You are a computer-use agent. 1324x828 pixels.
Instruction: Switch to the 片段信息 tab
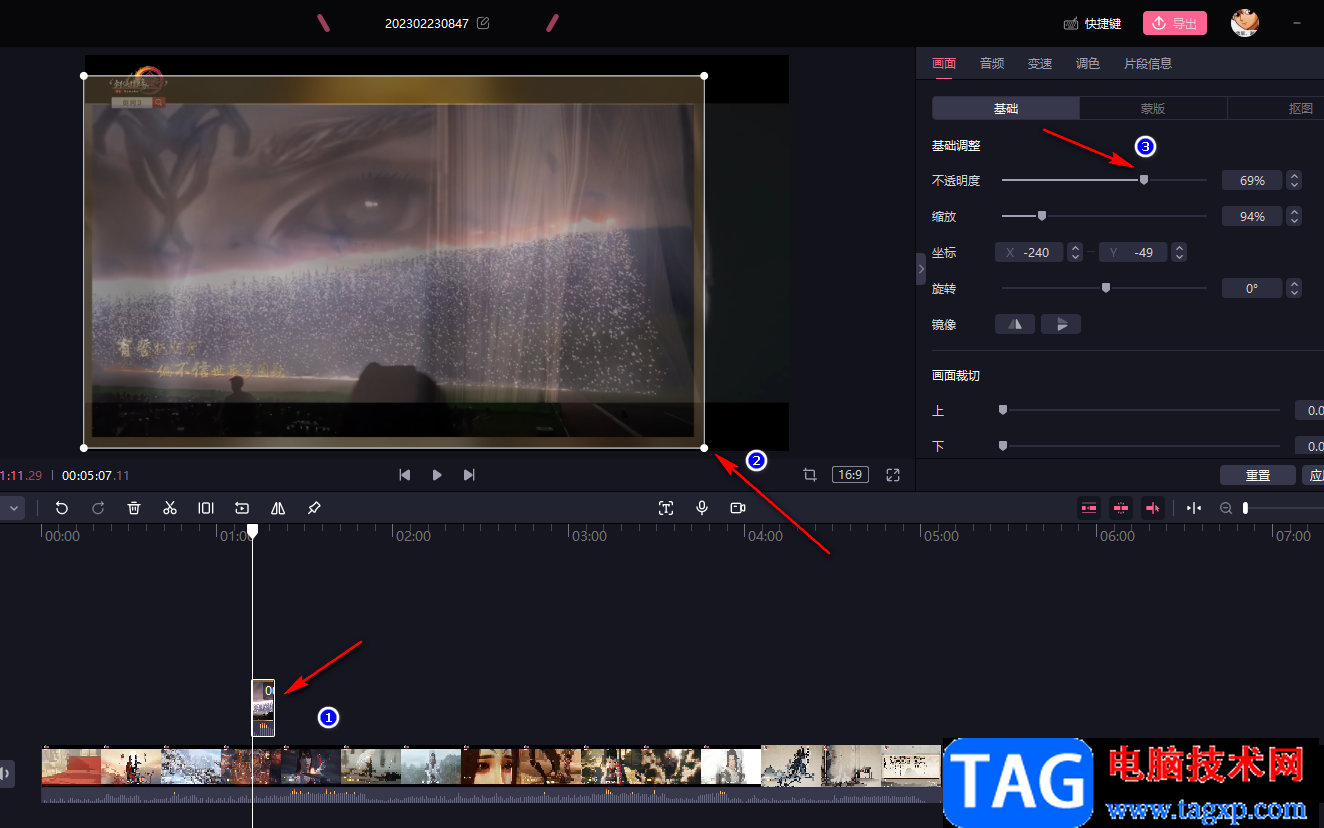[x=1148, y=63]
